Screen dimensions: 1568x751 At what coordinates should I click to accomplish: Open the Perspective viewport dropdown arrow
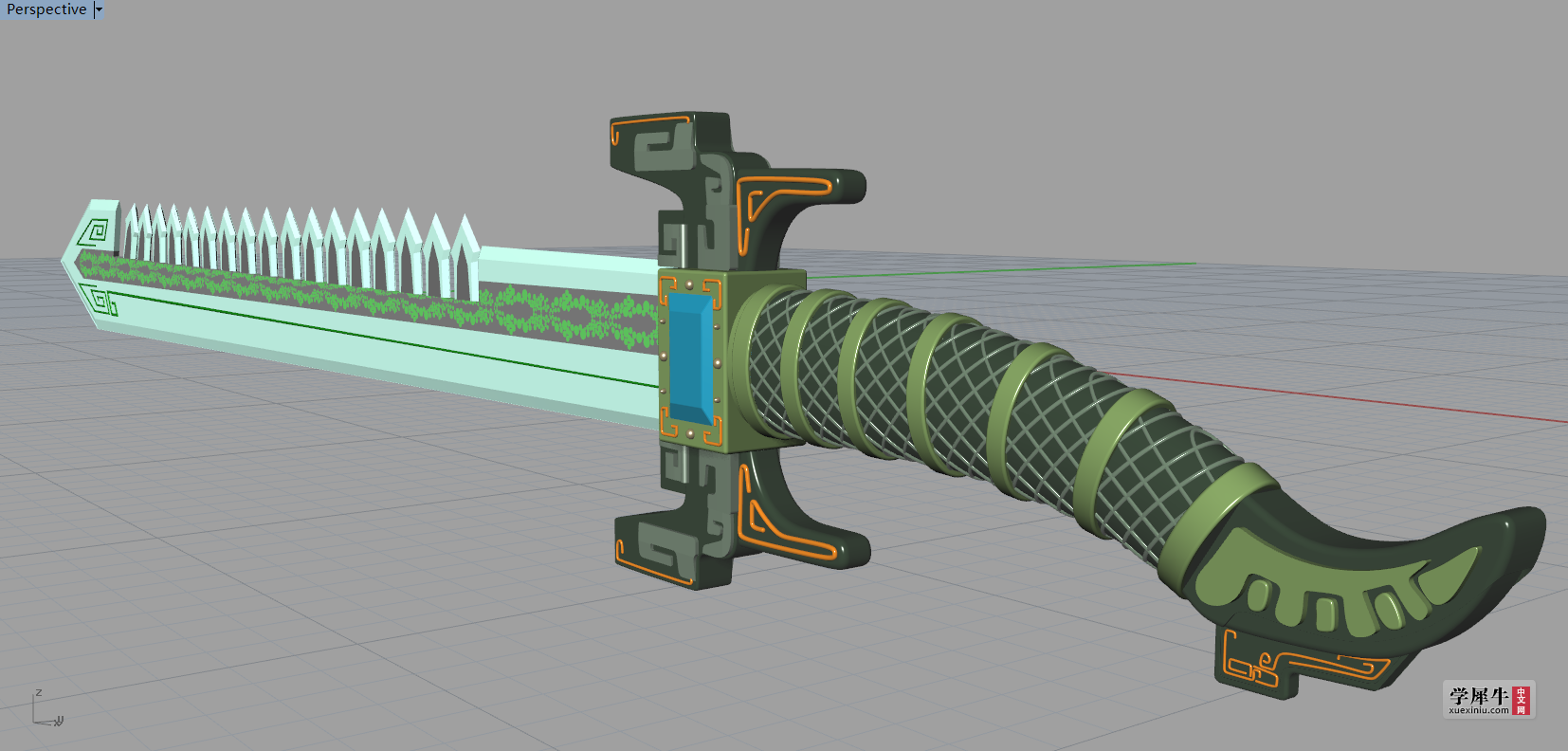click(x=99, y=9)
